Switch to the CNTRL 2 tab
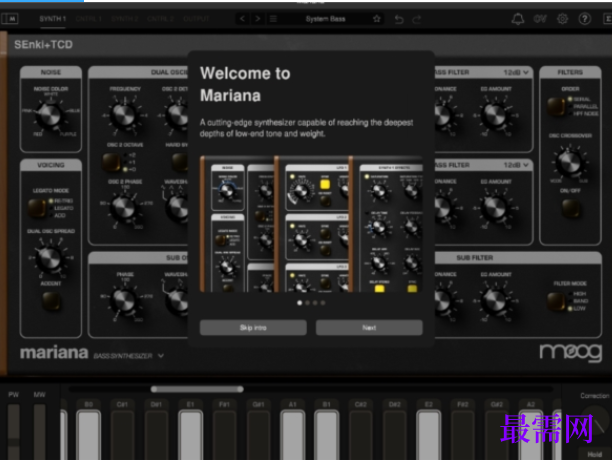Screen dimensions: 612x460 click(160, 19)
